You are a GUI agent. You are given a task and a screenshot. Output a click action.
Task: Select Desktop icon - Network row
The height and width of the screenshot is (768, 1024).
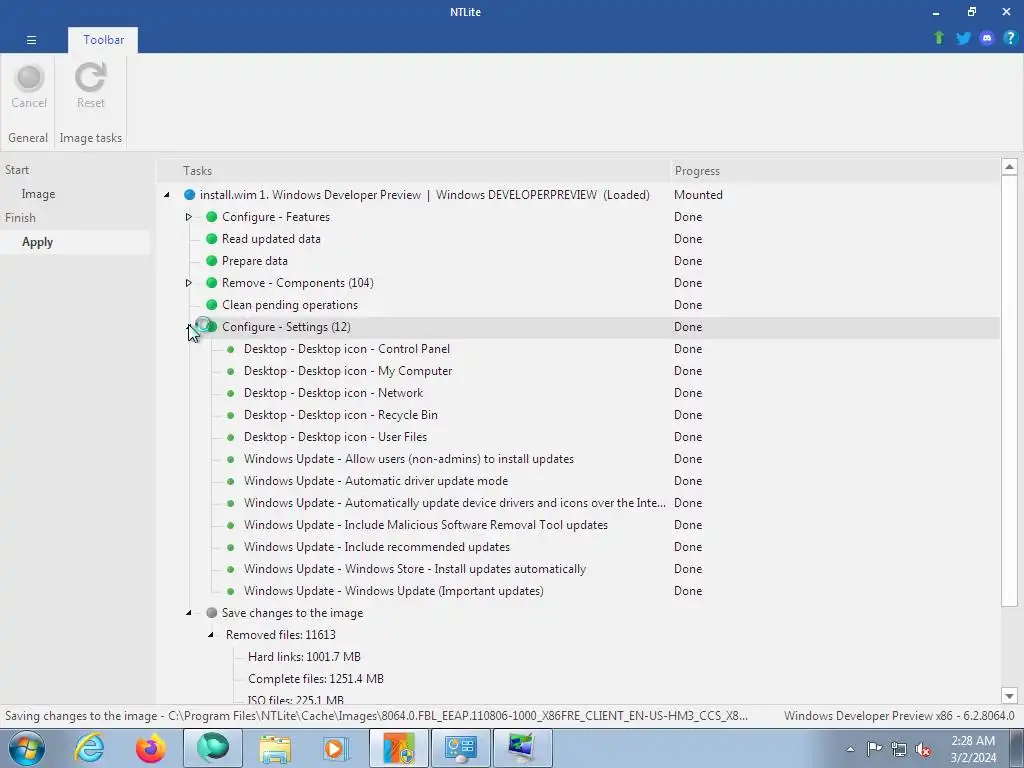tap(333, 393)
